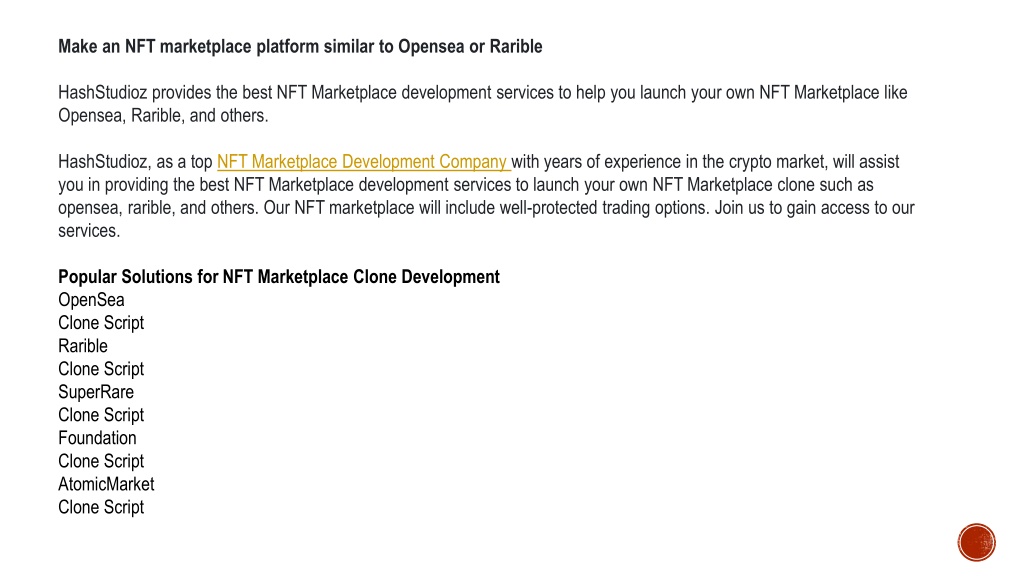
Task: Click the line "Opensea, Rarible, and others."
Action: (x=163, y=116)
